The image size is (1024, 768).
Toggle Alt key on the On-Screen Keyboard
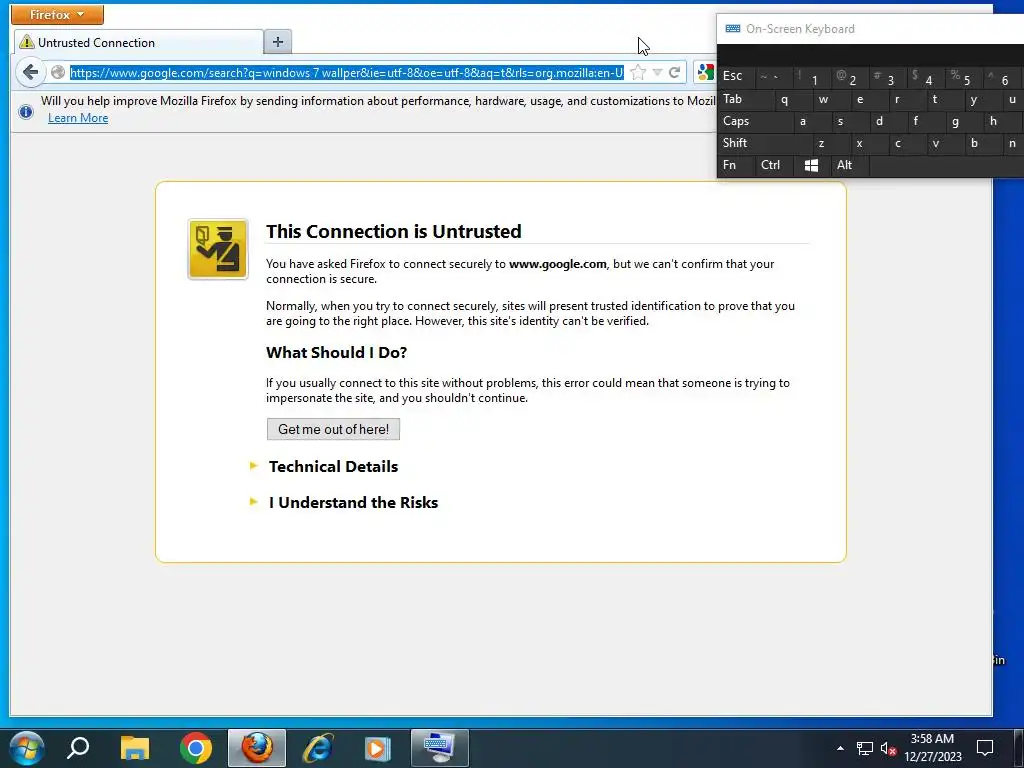click(850, 165)
